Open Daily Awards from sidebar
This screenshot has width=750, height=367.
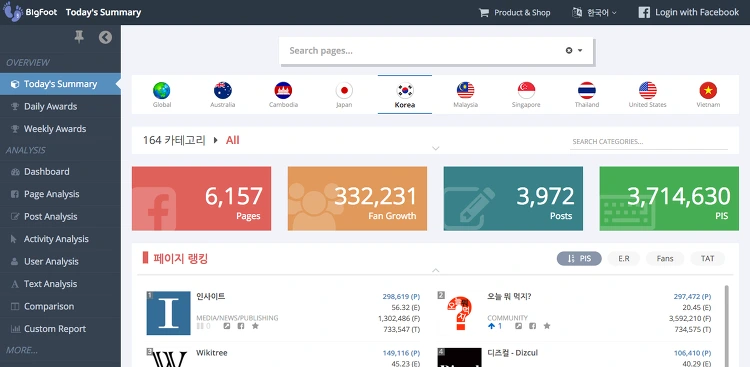[60, 106]
